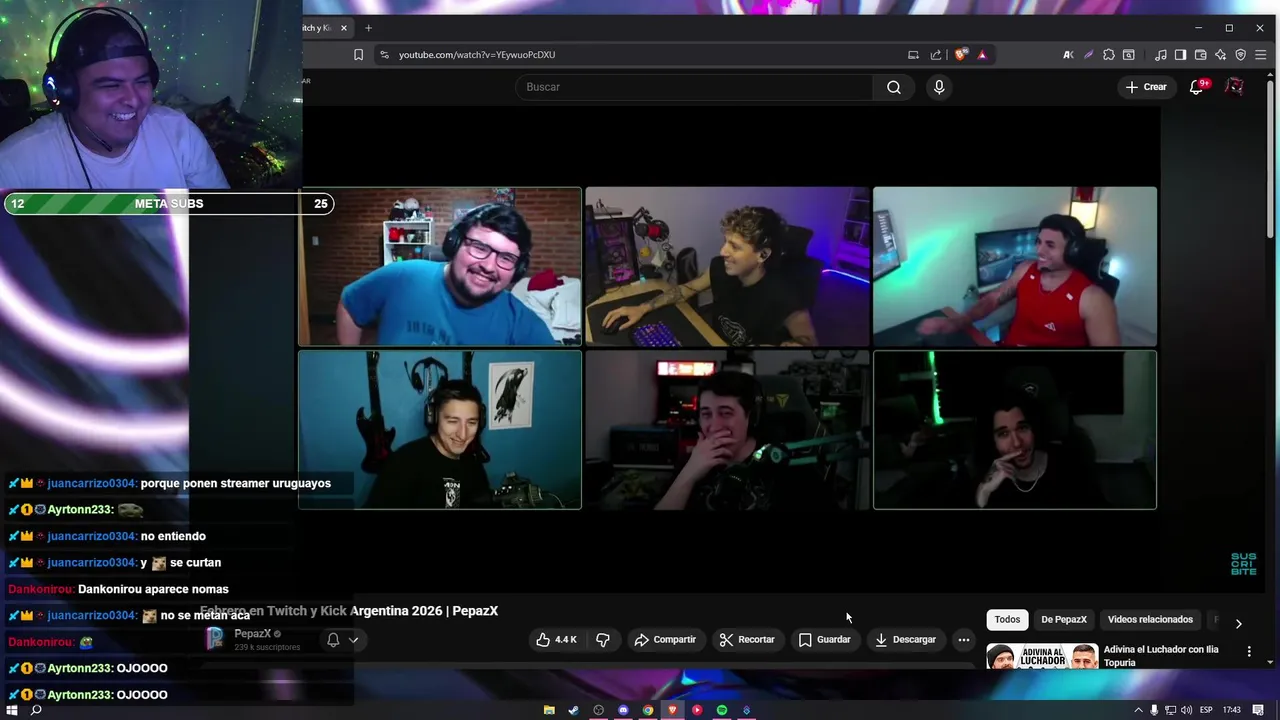Open options for Adivina el Luchador video
1280x720 pixels.
[1249, 651]
